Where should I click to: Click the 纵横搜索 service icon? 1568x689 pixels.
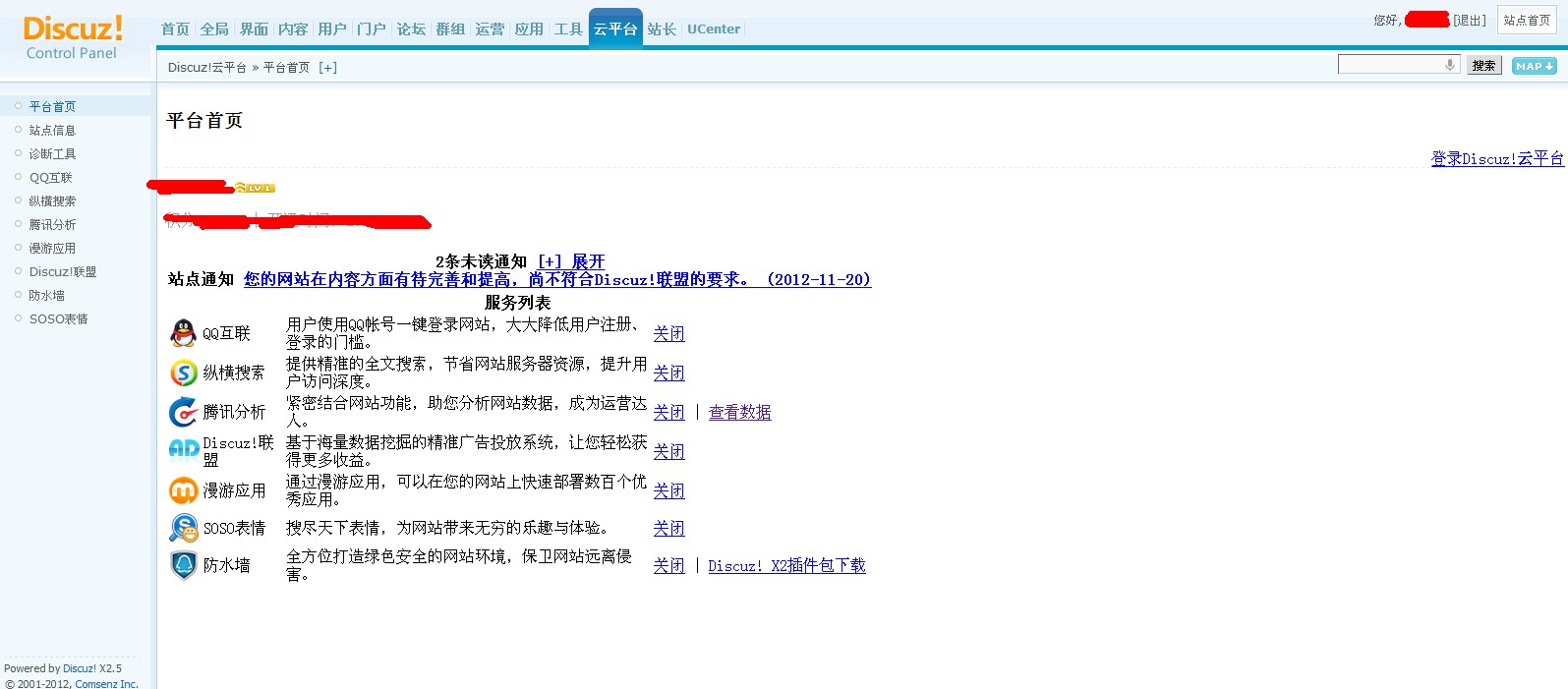(183, 373)
